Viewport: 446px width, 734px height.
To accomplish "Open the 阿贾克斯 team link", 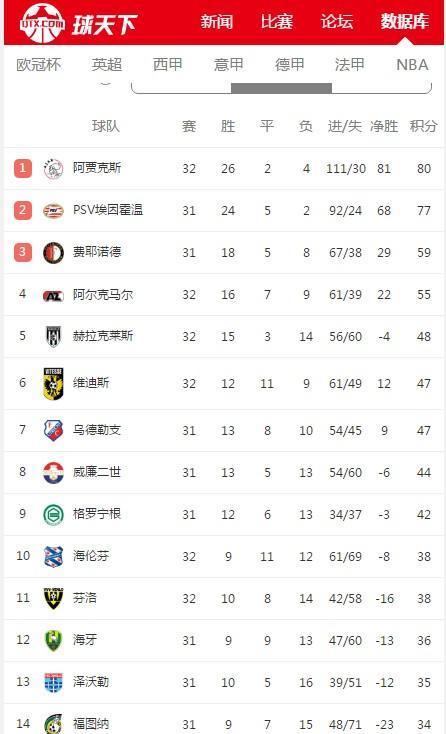I will tap(97, 168).
